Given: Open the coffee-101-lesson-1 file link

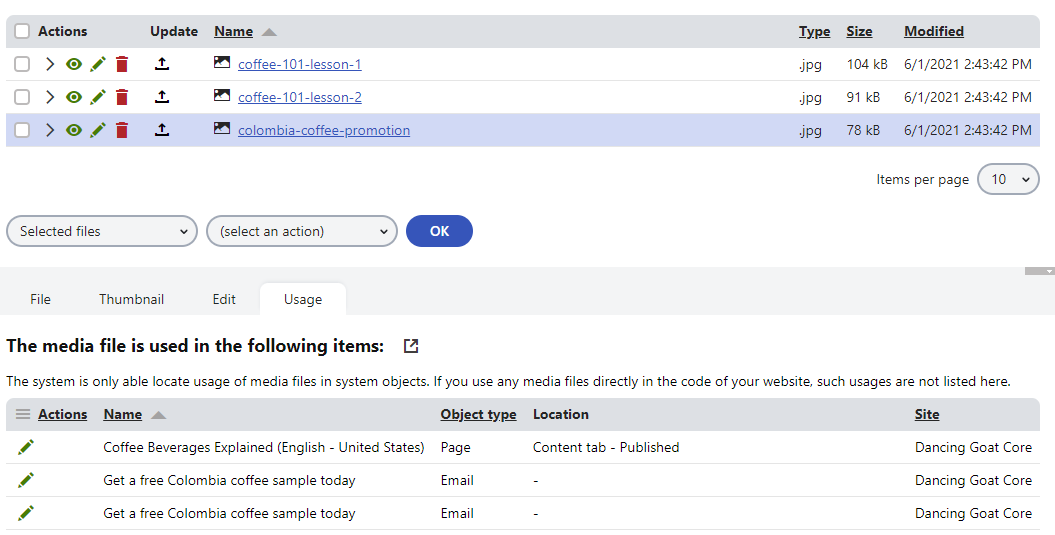Looking at the screenshot, I should (299, 65).
